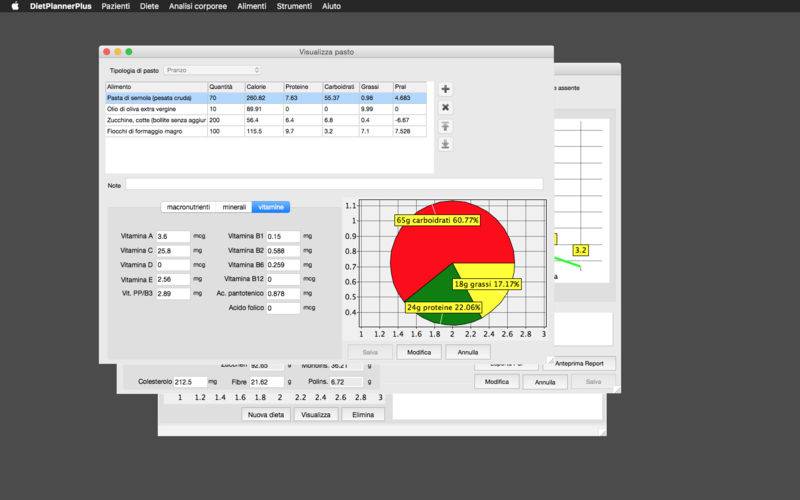Viewport: 800px width, 500px height.
Task: Open the DietPlannerPlus menu
Action: [x=61, y=6]
